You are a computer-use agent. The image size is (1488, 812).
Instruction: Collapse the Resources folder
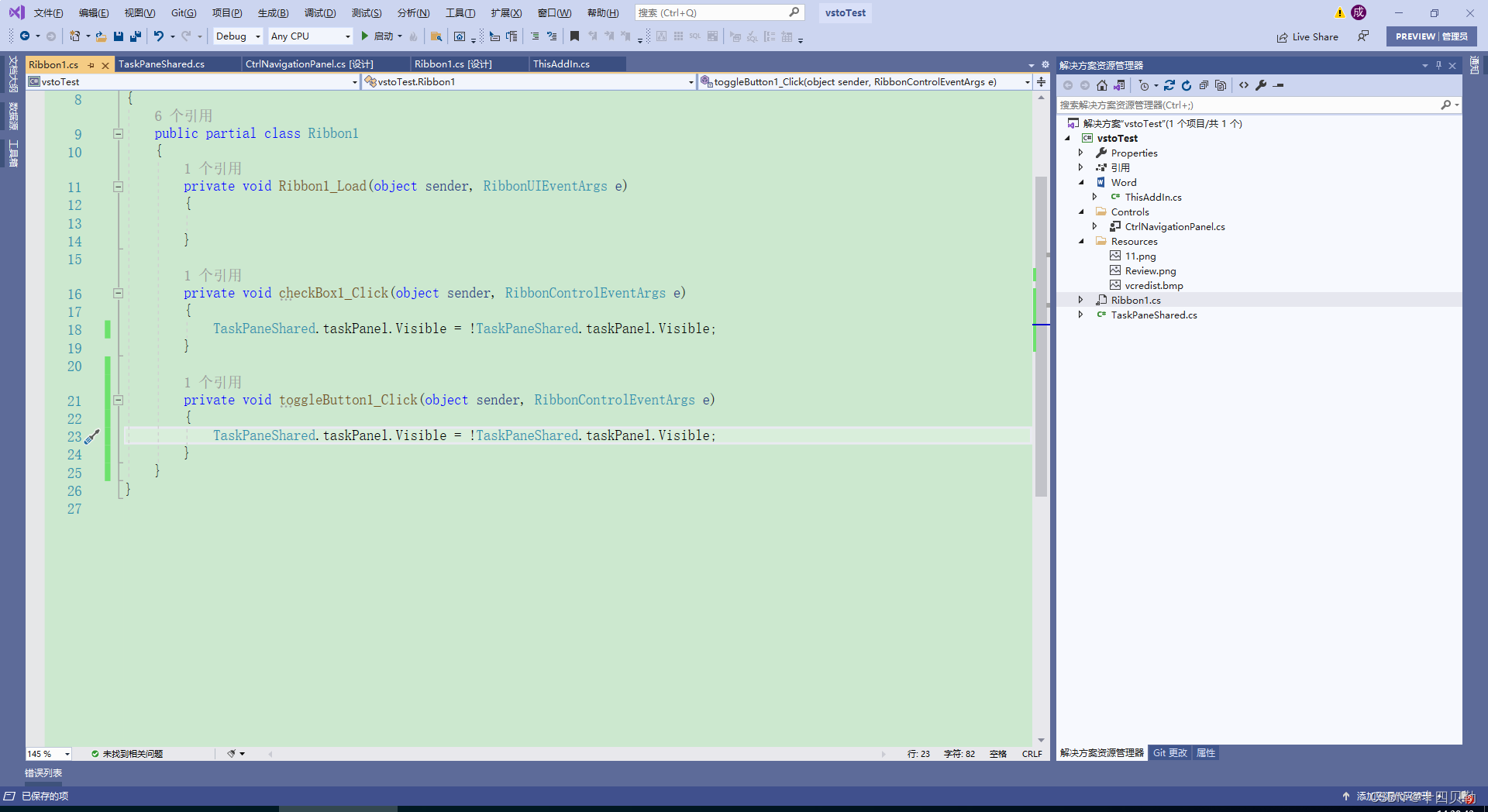pyautogui.click(x=1082, y=241)
